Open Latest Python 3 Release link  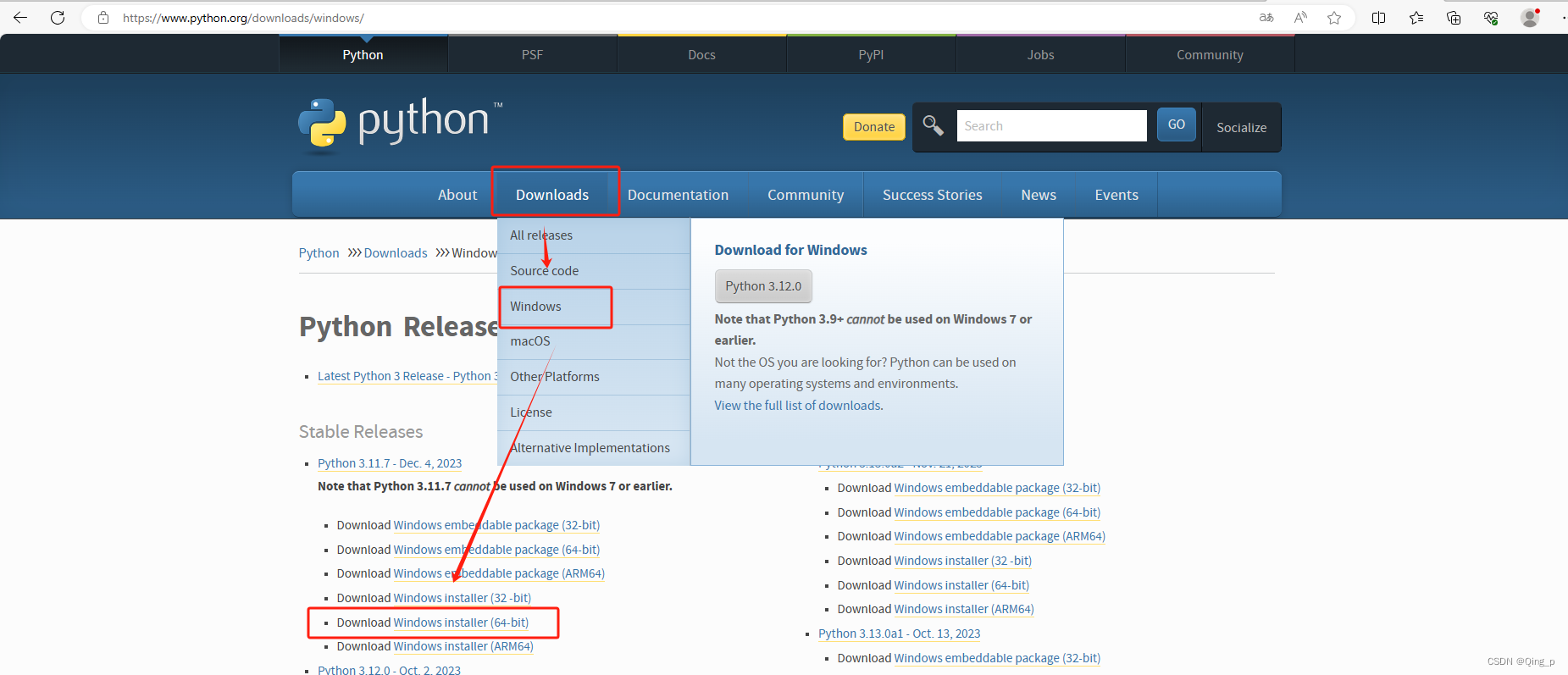[x=407, y=376]
